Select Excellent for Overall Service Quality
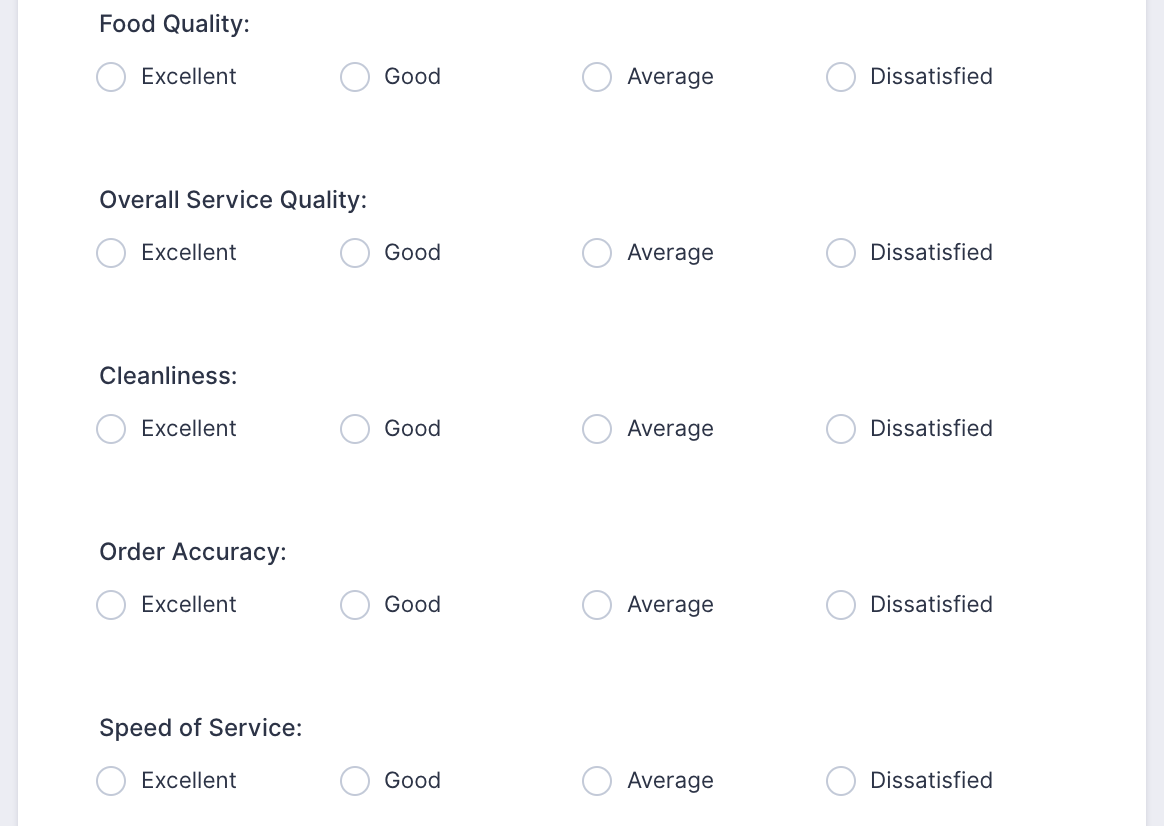The image size is (1164, 826). pyautogui.click(x=111, y=253)
